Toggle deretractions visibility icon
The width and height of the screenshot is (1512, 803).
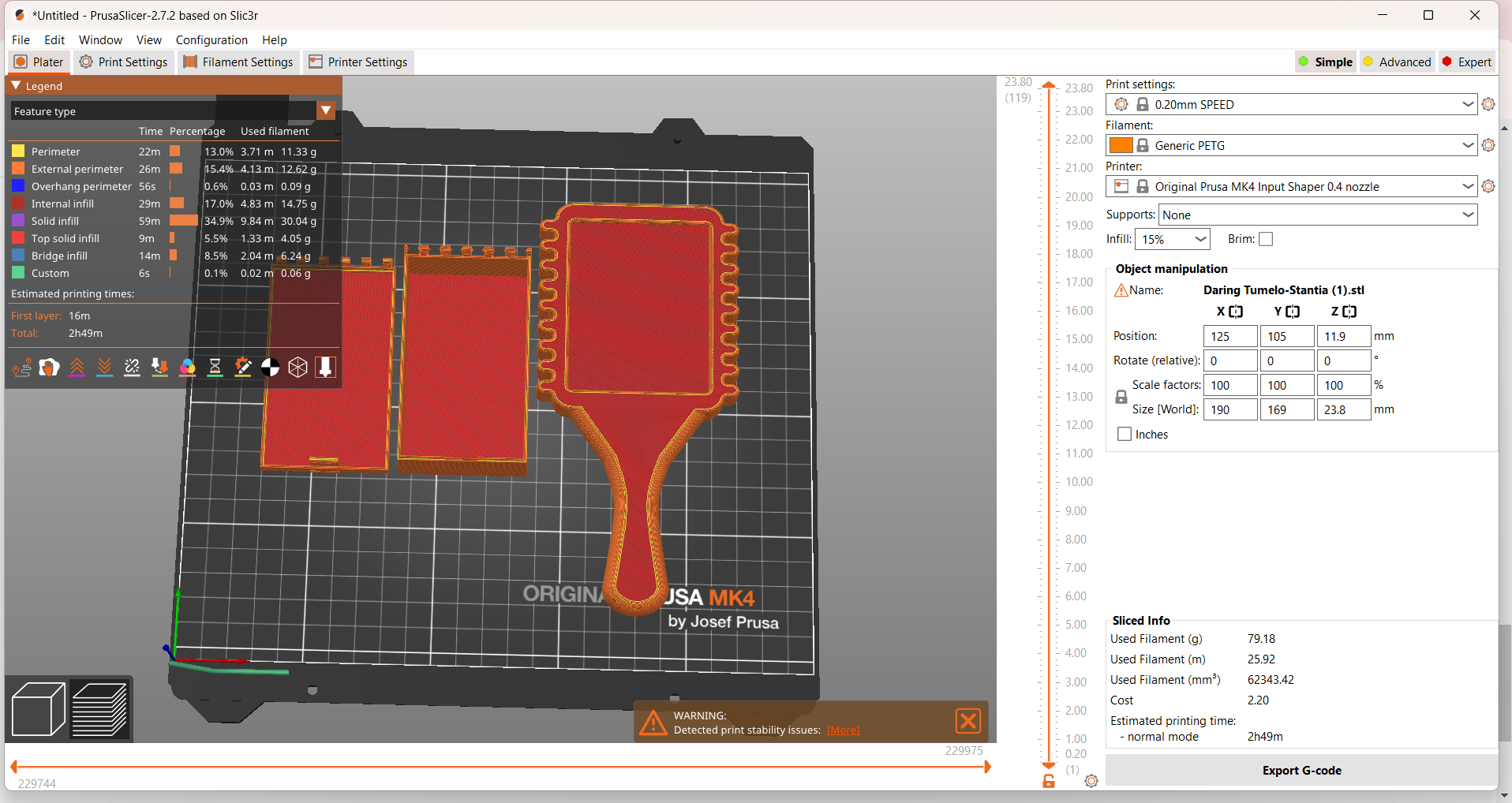tap(104, 368)
